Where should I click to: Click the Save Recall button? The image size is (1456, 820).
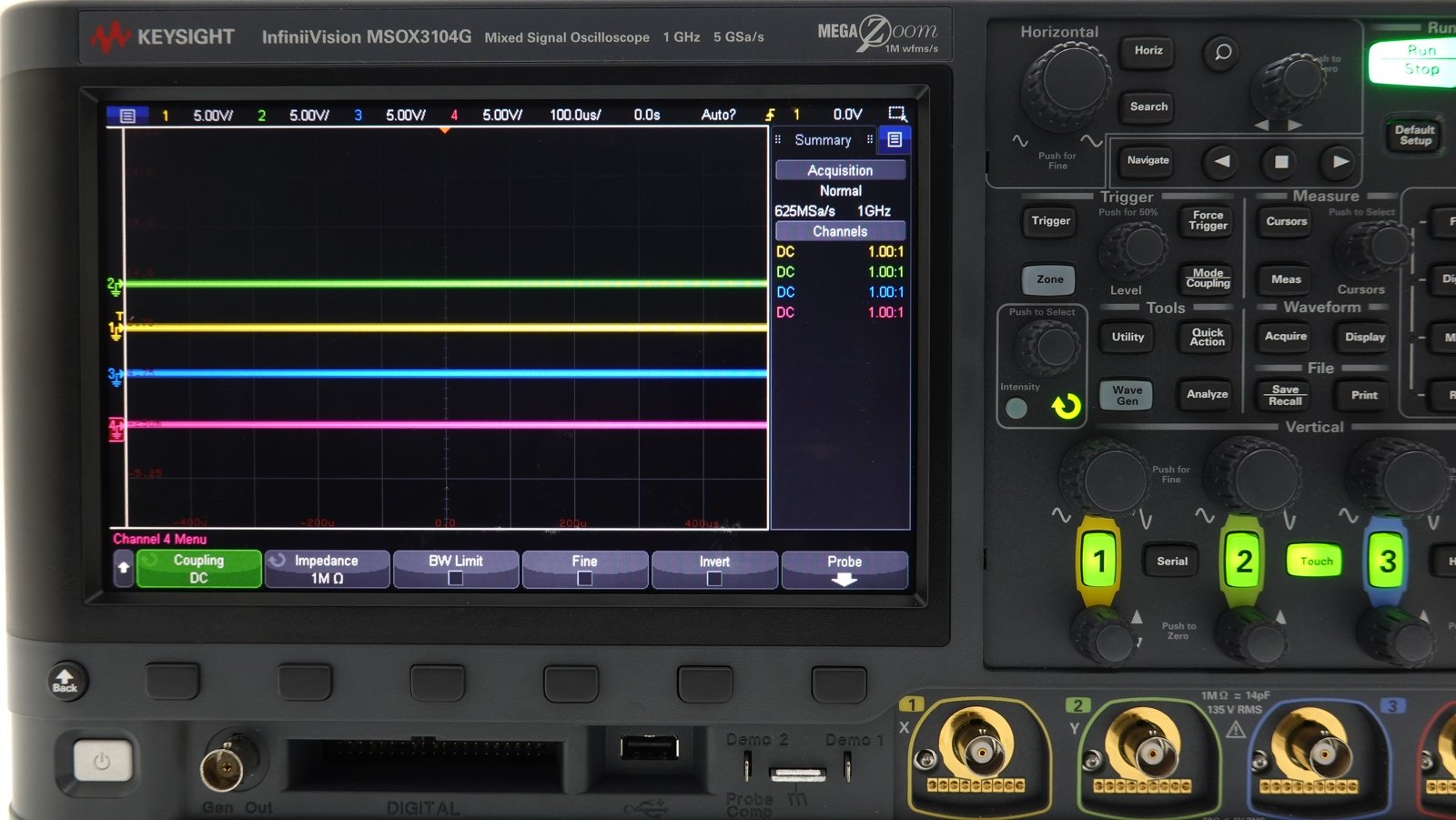[x=1285, y=395]
